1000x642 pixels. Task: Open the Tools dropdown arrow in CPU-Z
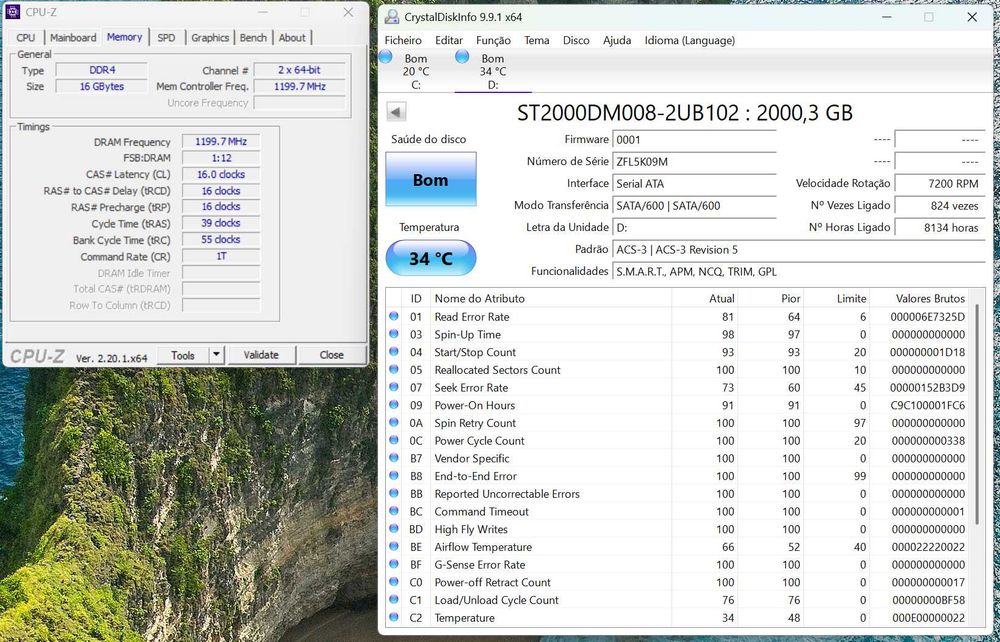(x=217, y=355)
